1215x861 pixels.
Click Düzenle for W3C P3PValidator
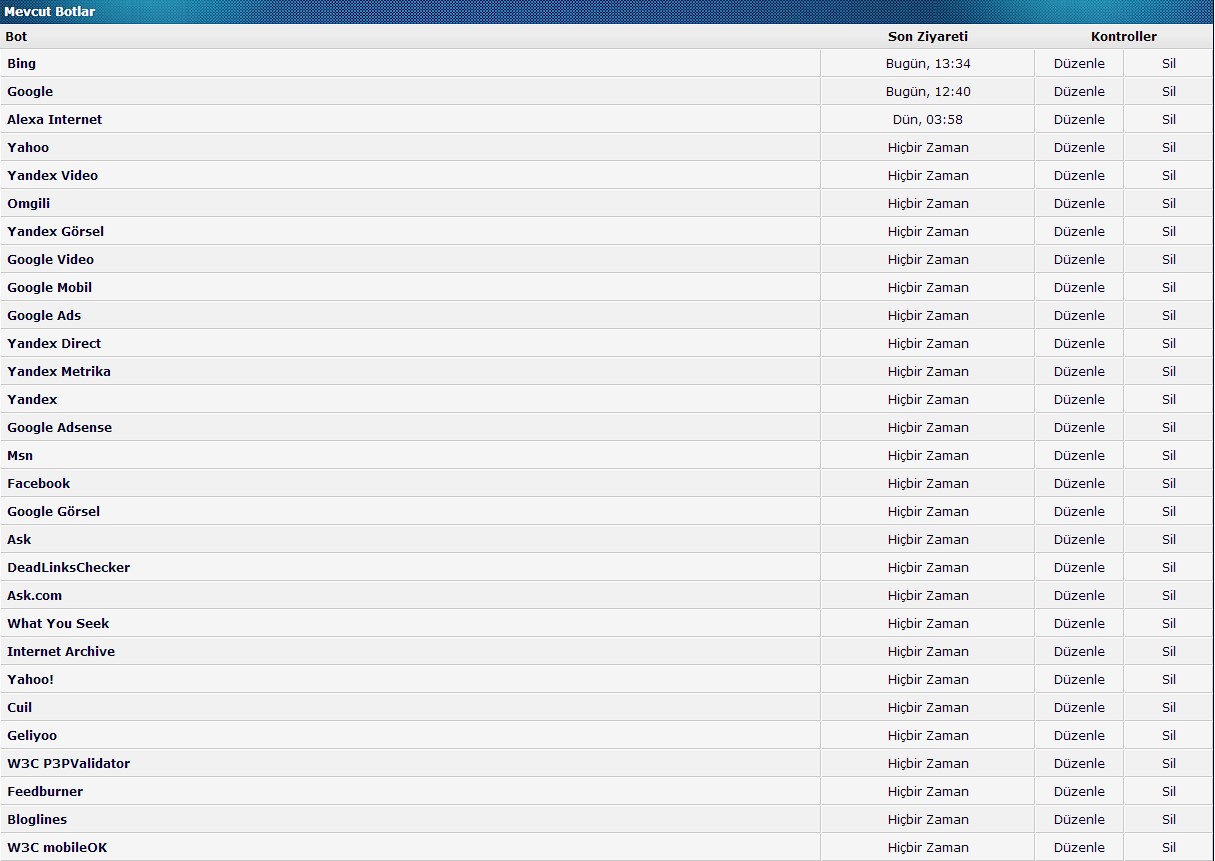pos(1079,763)
